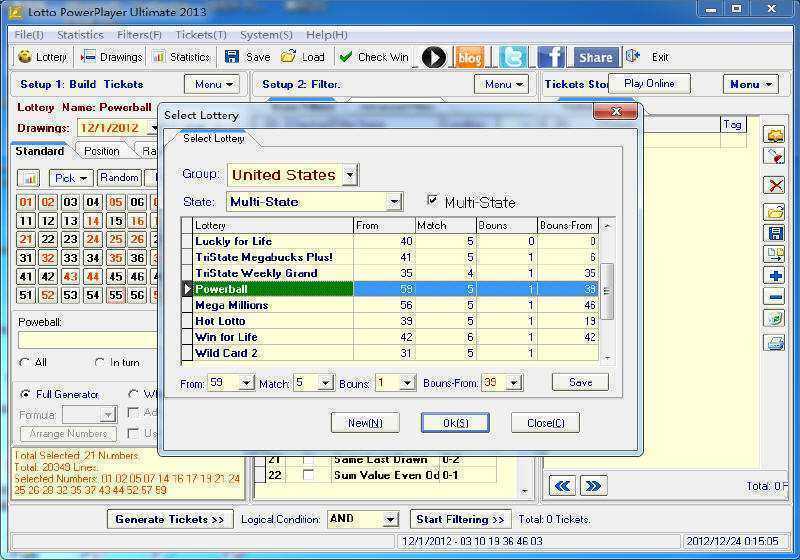Click the black play video icon
Viewport: 800px width, 560px height.
click(x=434, y=57)
